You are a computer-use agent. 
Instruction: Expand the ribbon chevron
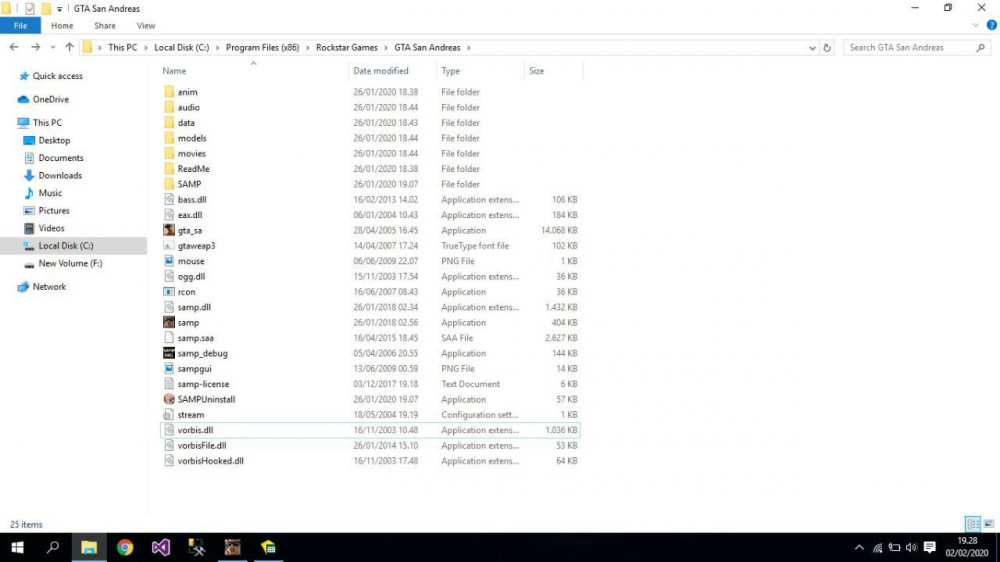click(975, 26)
